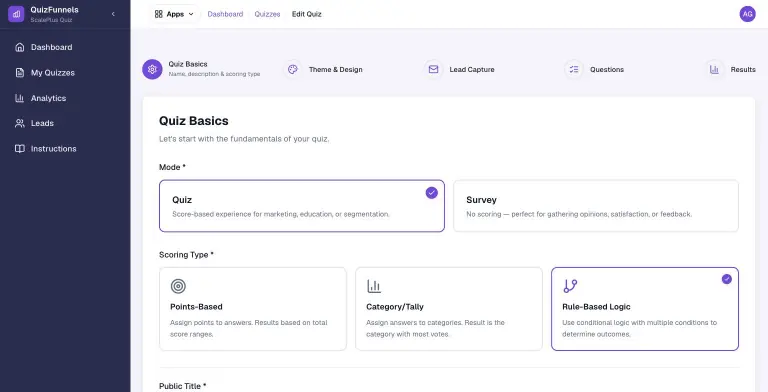768x392 pixels.
Task: Click the Lead Capture envelope icon
Action: [433, 70]
